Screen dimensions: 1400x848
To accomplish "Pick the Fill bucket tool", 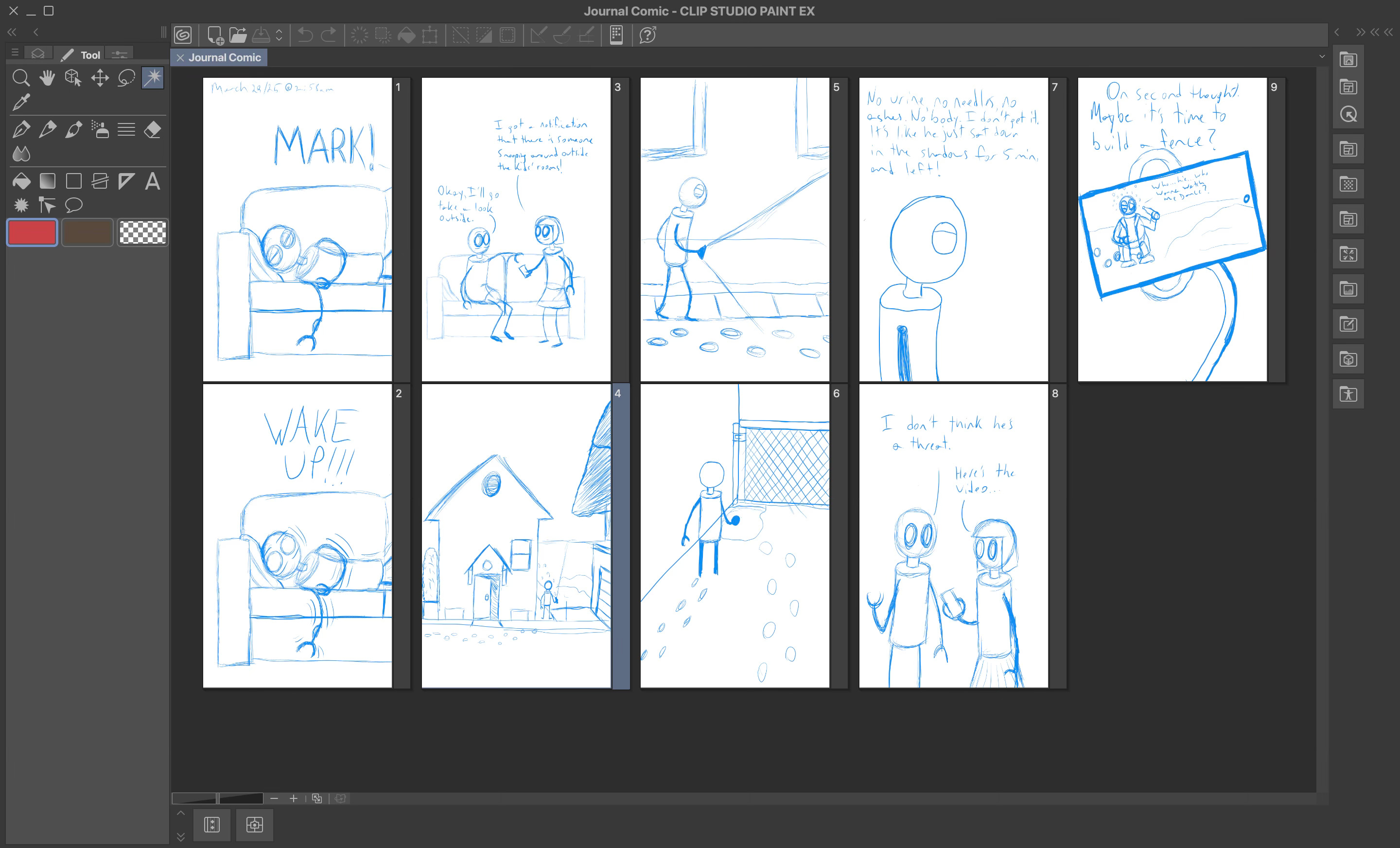I will (x=21, y=181).
